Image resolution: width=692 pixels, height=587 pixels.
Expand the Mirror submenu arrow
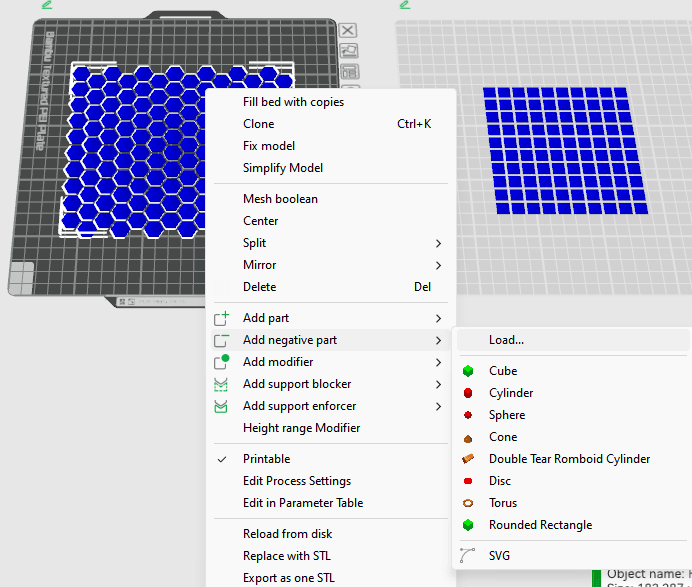pos(438,265)
